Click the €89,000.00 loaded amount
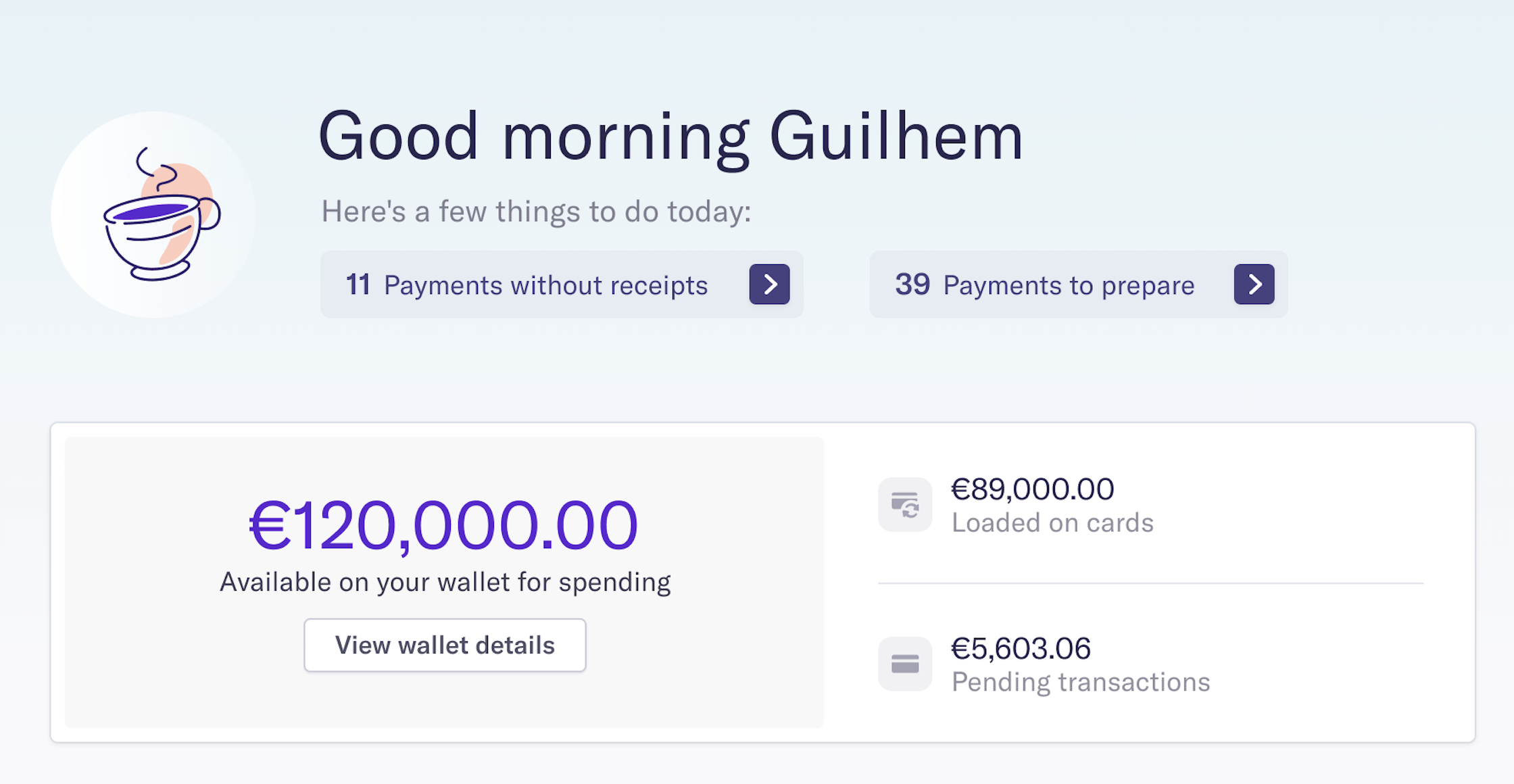Screen dimensions: 1514x784 coord(1033,489)
